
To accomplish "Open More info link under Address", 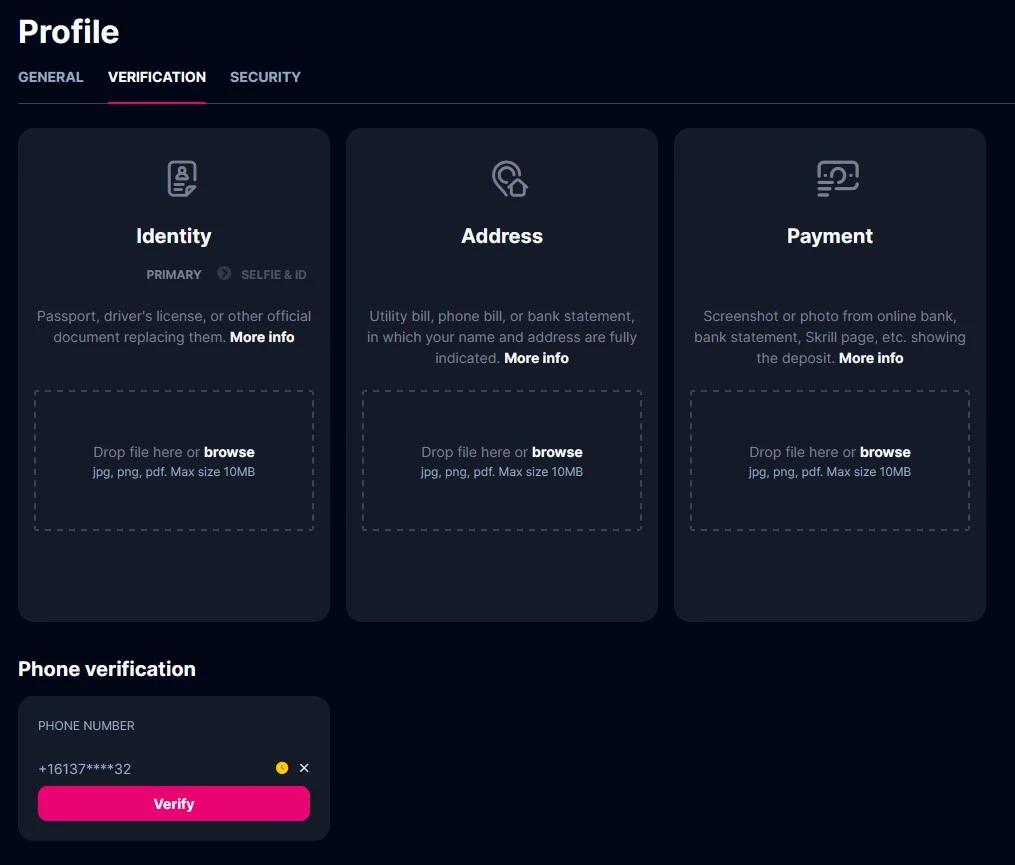I will pos(537,358).
